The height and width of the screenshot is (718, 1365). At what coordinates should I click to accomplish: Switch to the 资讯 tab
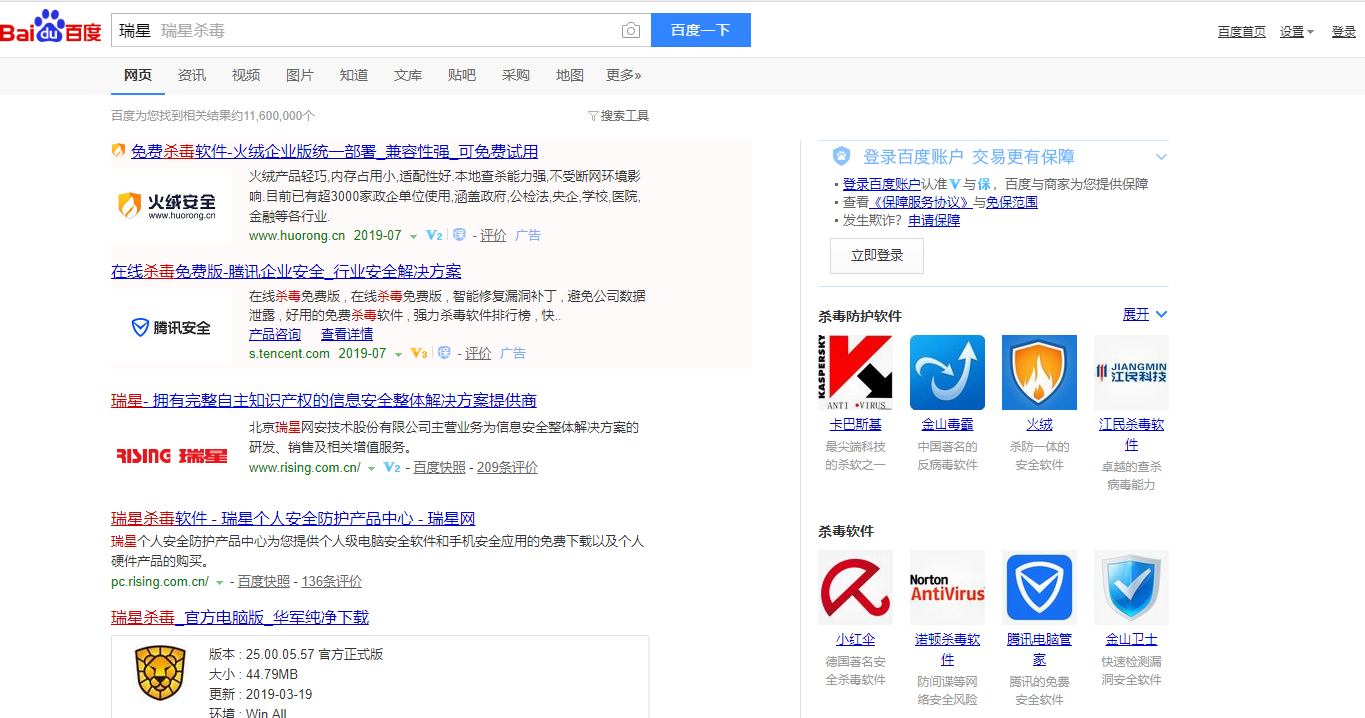pos(192,75)
